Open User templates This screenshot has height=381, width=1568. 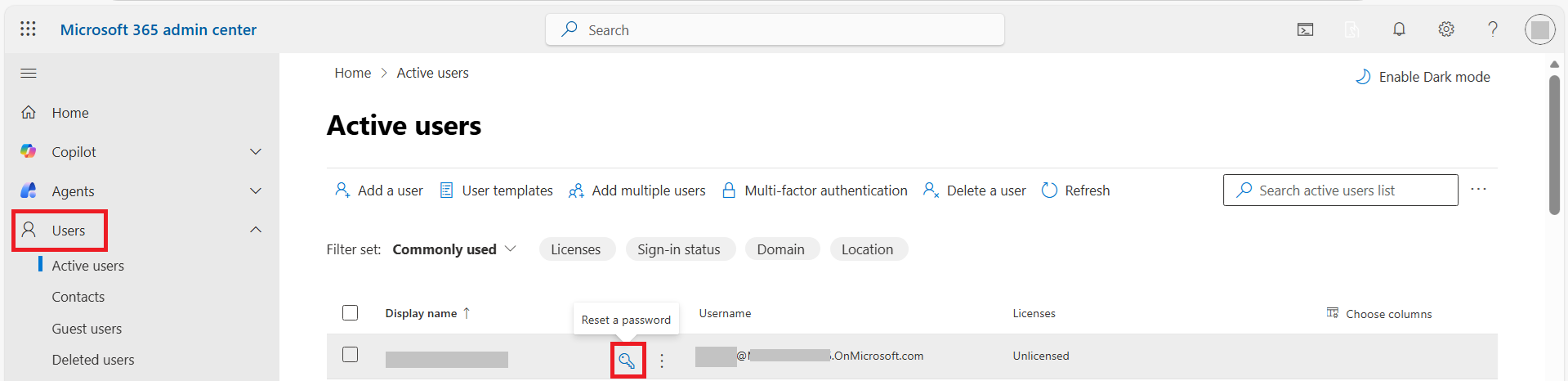point(496,190)
